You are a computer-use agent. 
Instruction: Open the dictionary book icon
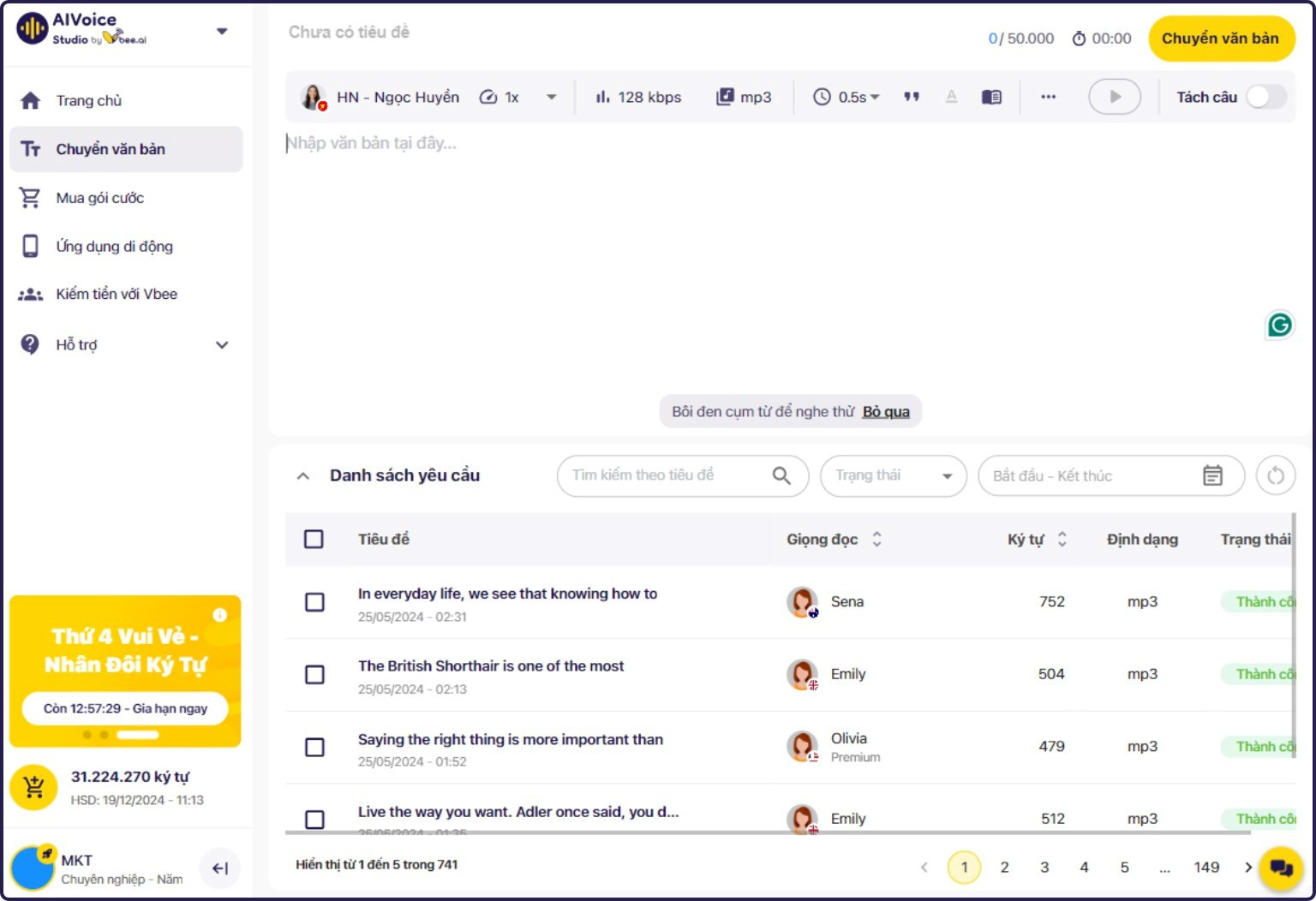[991, 97]
